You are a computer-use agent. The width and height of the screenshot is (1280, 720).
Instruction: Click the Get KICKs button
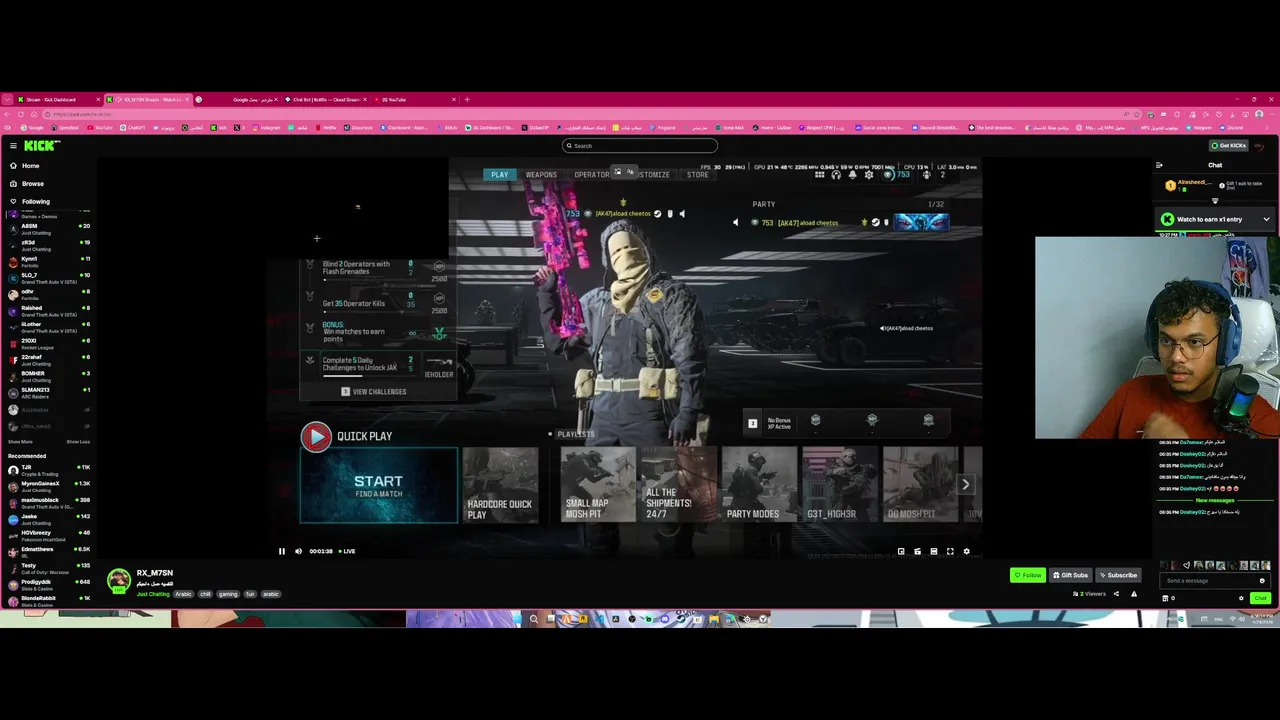[1228, 146]
